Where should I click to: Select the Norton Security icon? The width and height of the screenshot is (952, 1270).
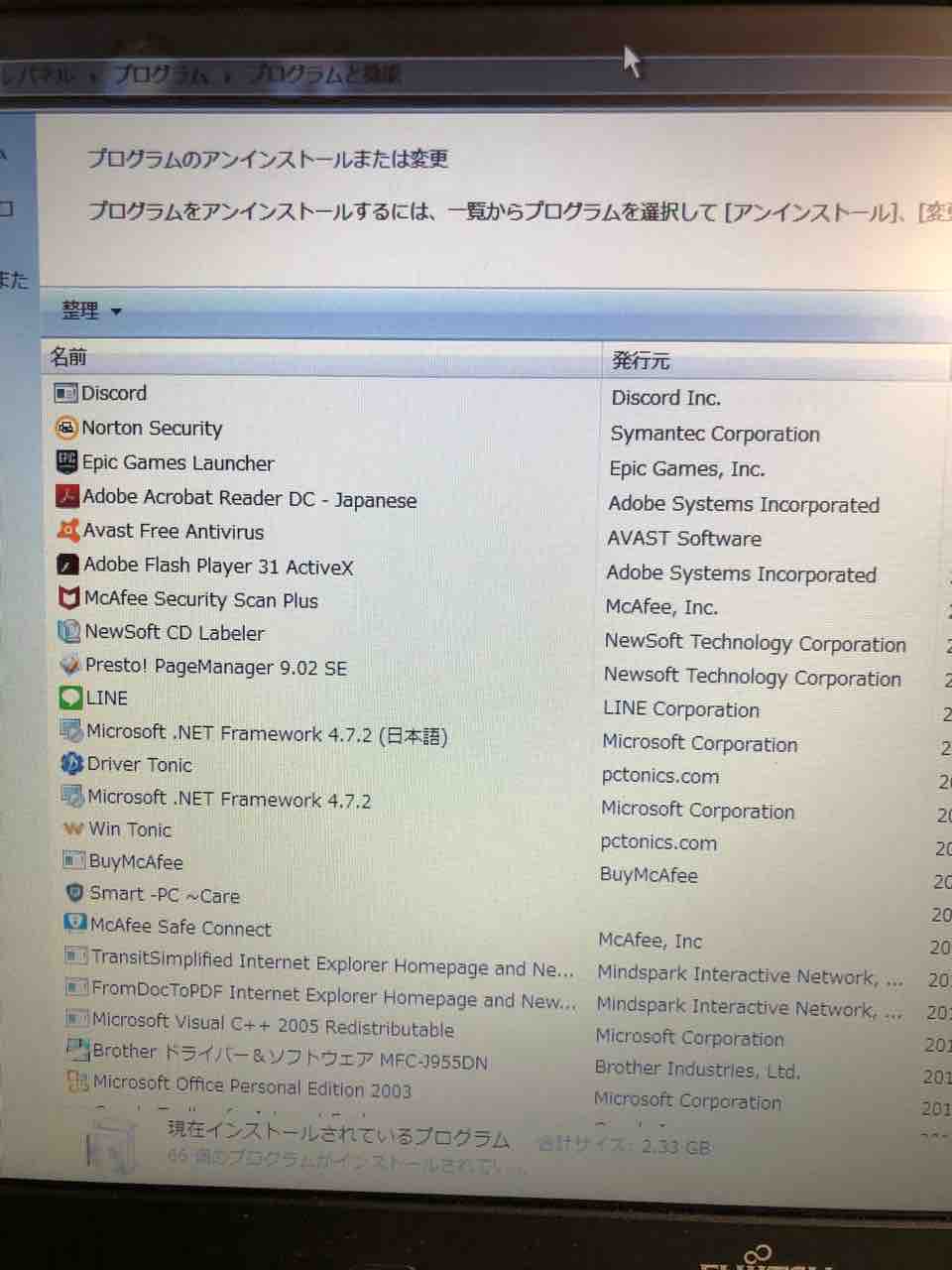[x=66, y=428]
